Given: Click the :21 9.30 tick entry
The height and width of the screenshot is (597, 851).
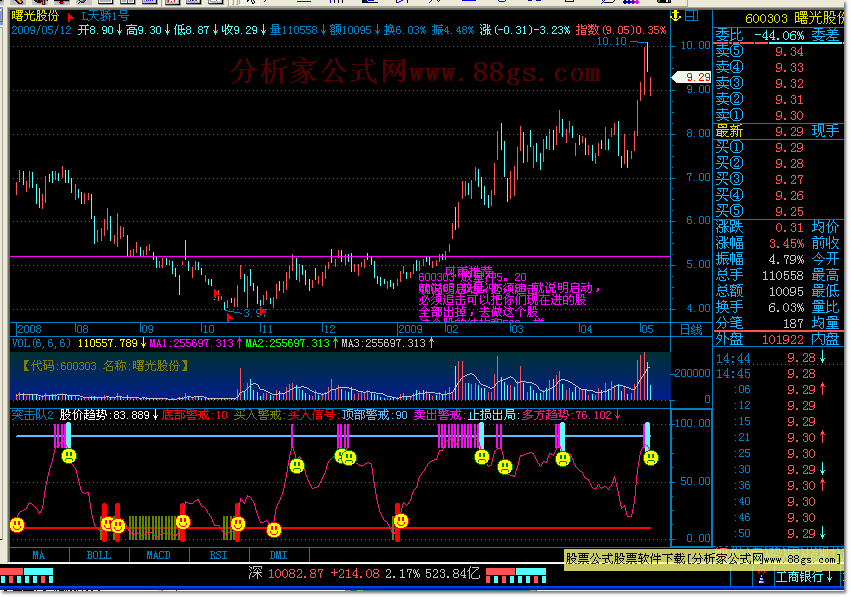Looking at the screenshot, I should [779, 437].
